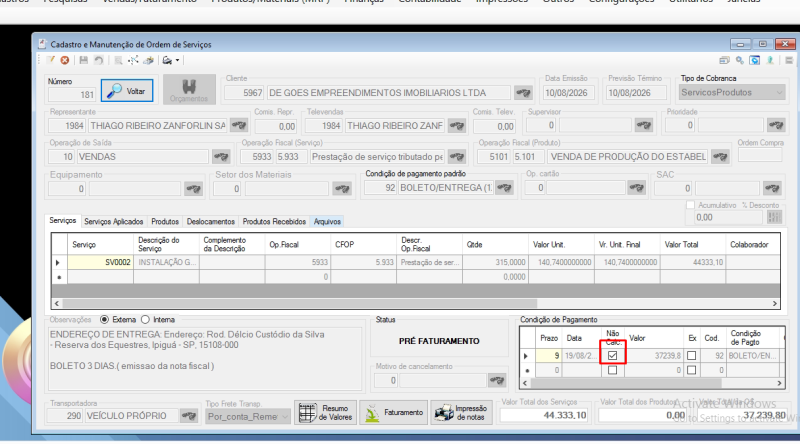The width and height of the screenshot is (800, 444).
Task: Click the Observações text area
Action: click(x=204, y=359)
